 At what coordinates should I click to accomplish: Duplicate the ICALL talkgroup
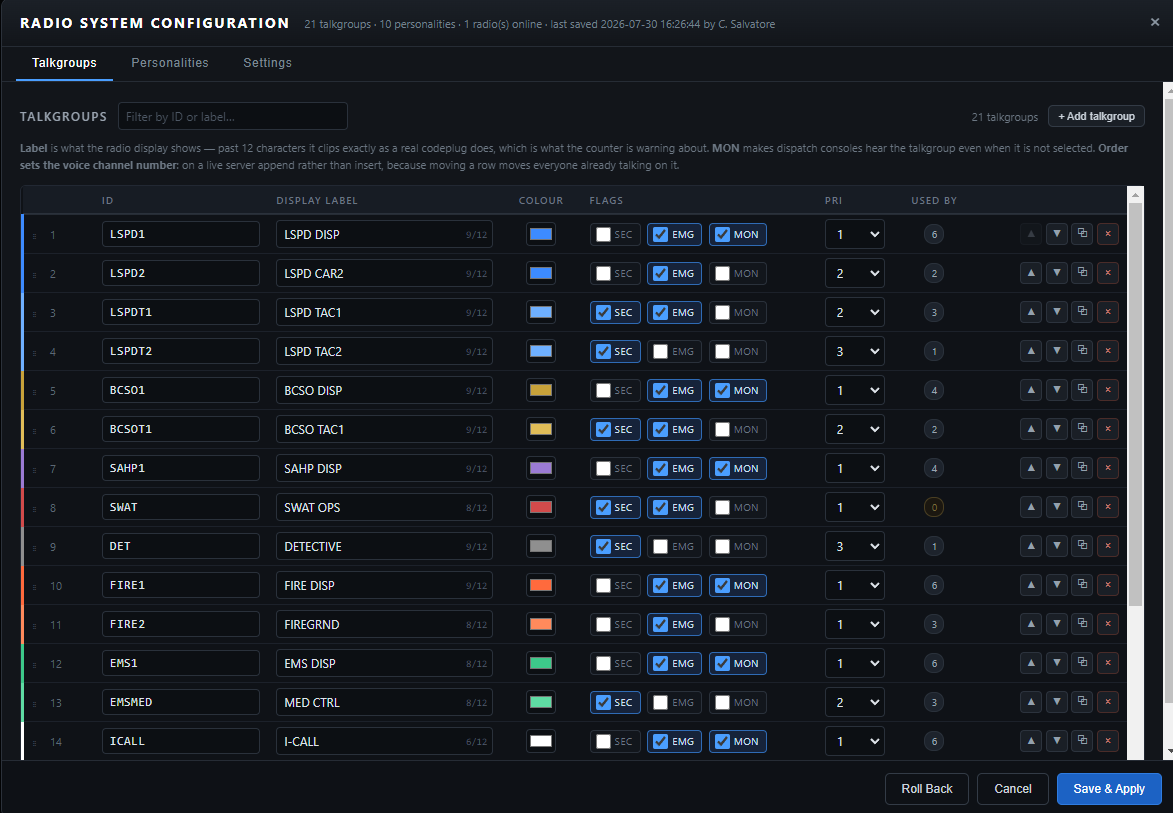(x=1082, y=740)
